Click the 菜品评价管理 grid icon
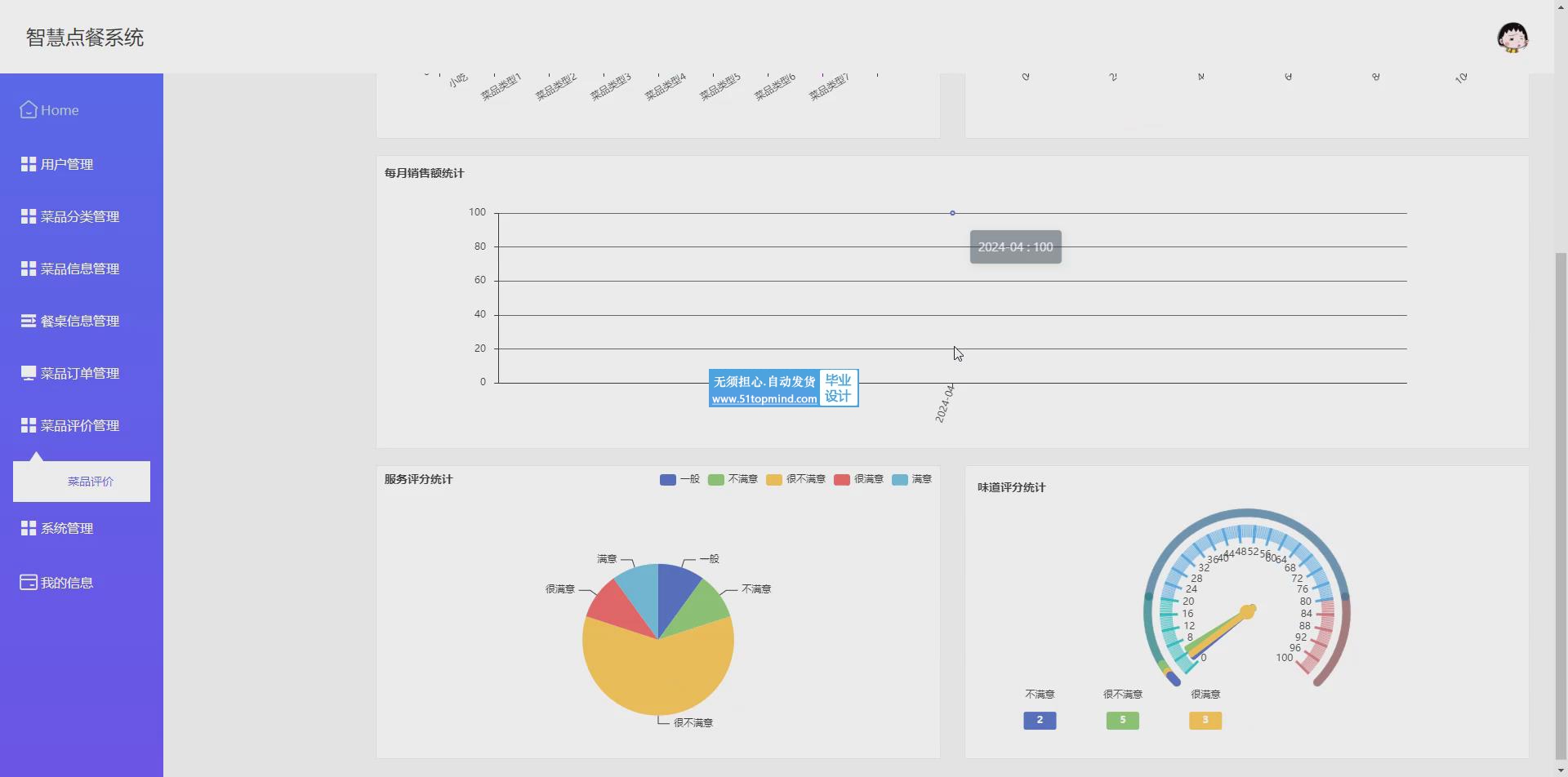 tap(29, 425)
